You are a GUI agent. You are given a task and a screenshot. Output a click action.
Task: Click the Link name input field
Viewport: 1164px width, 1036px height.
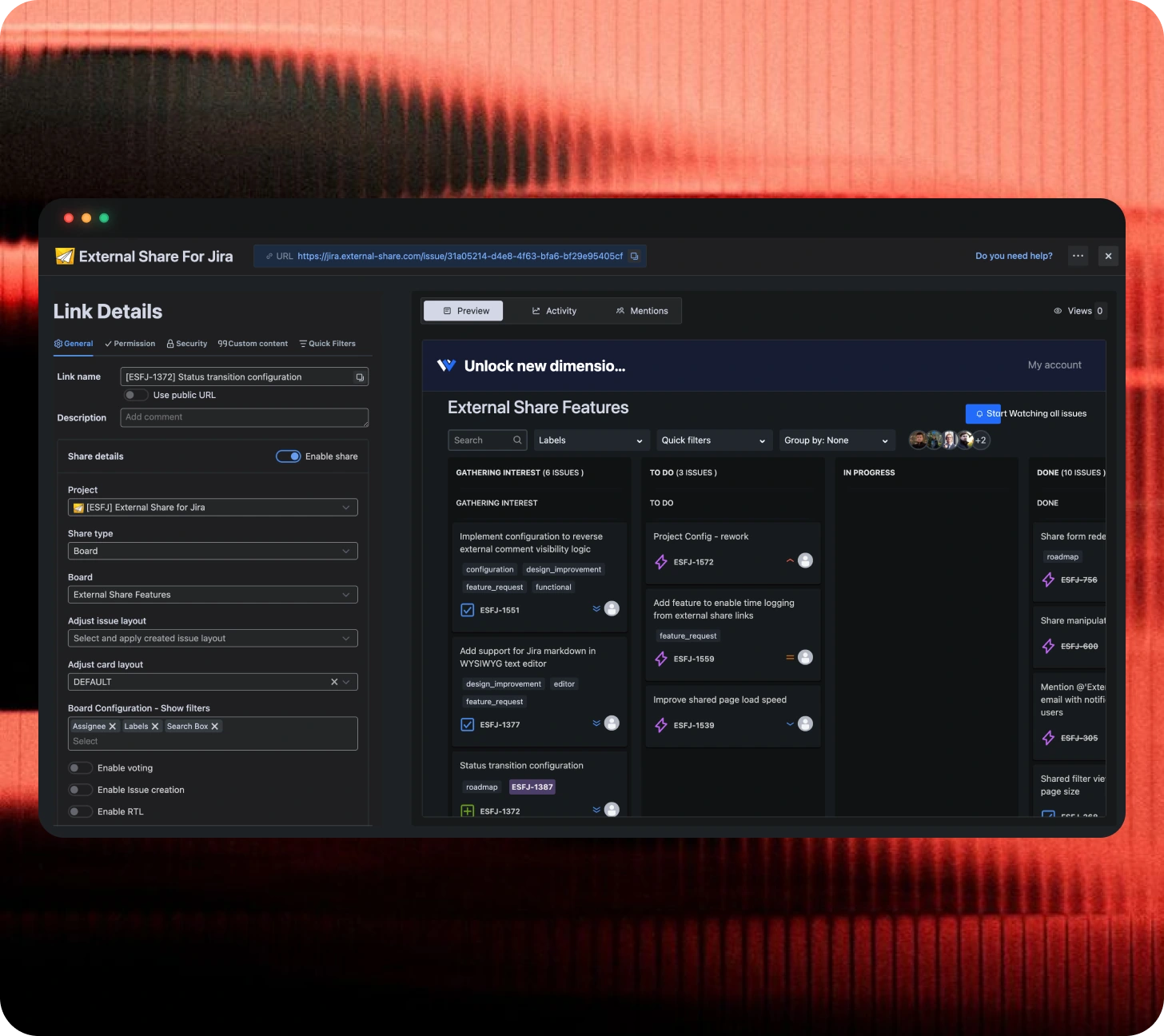pyautogui.click(x=244, y=377)
